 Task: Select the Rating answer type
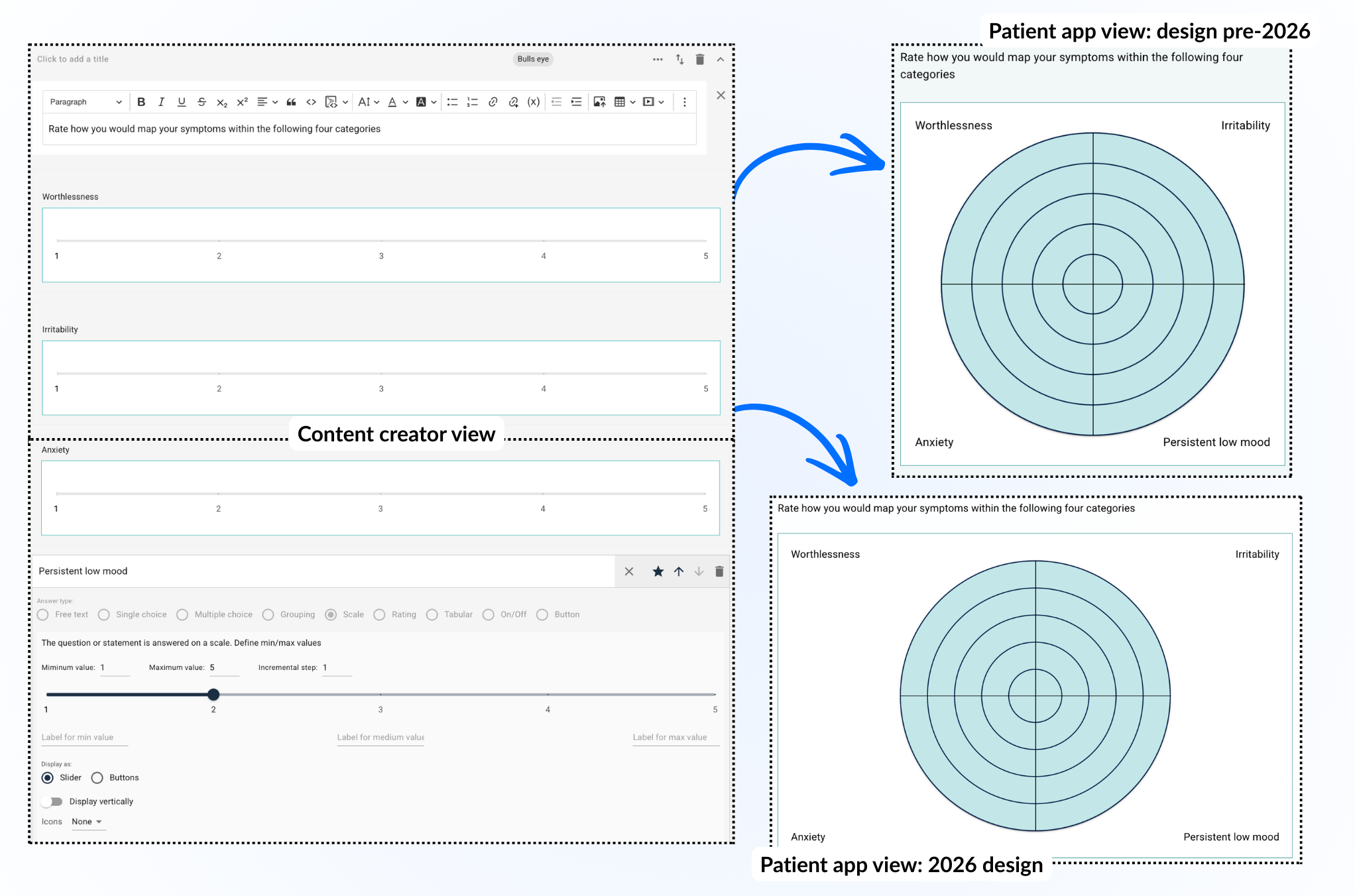click(x=380, y=615)
